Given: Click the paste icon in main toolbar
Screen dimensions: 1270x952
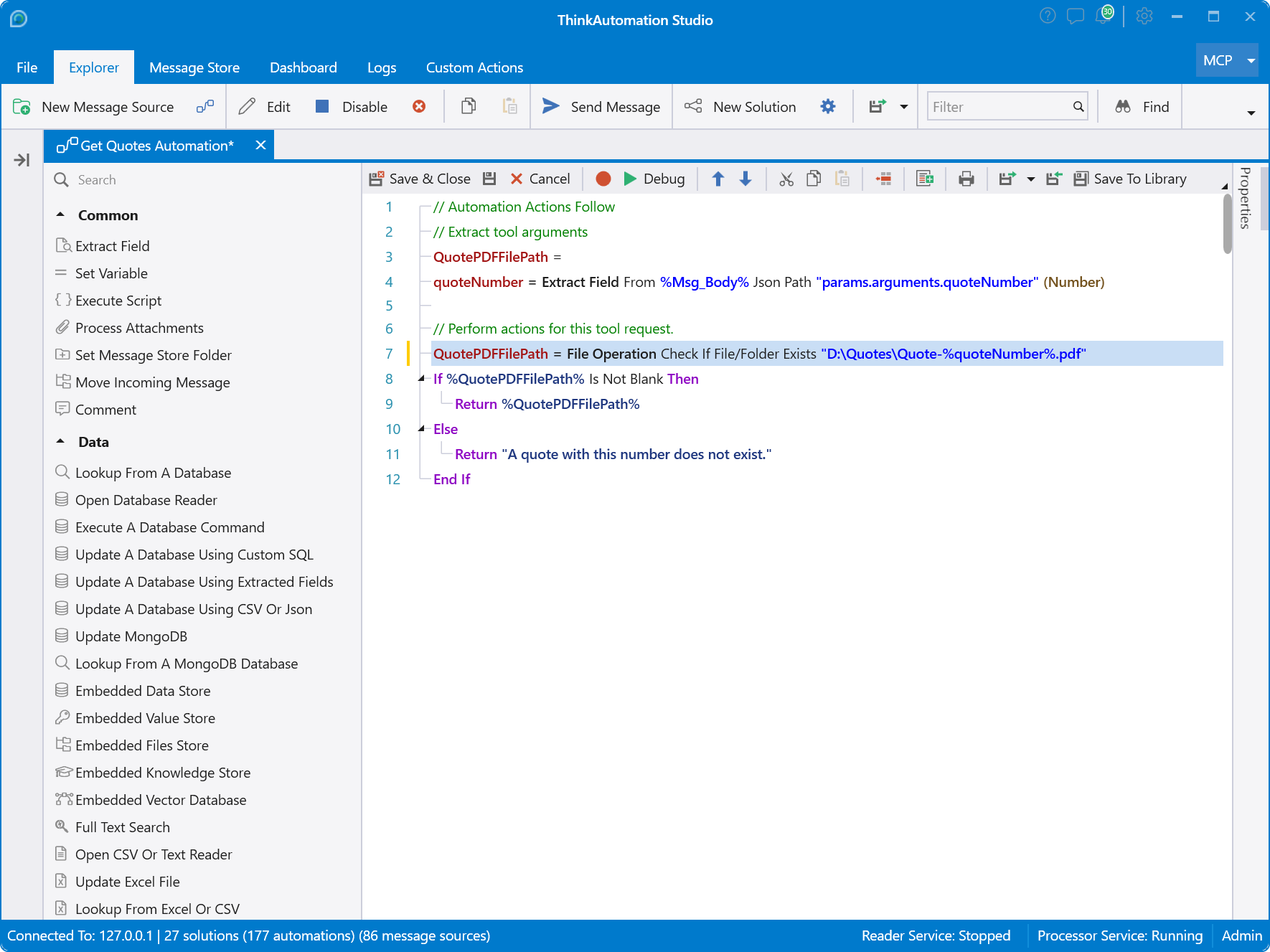Looking at the screenshot, I should [x=509, y=106].
